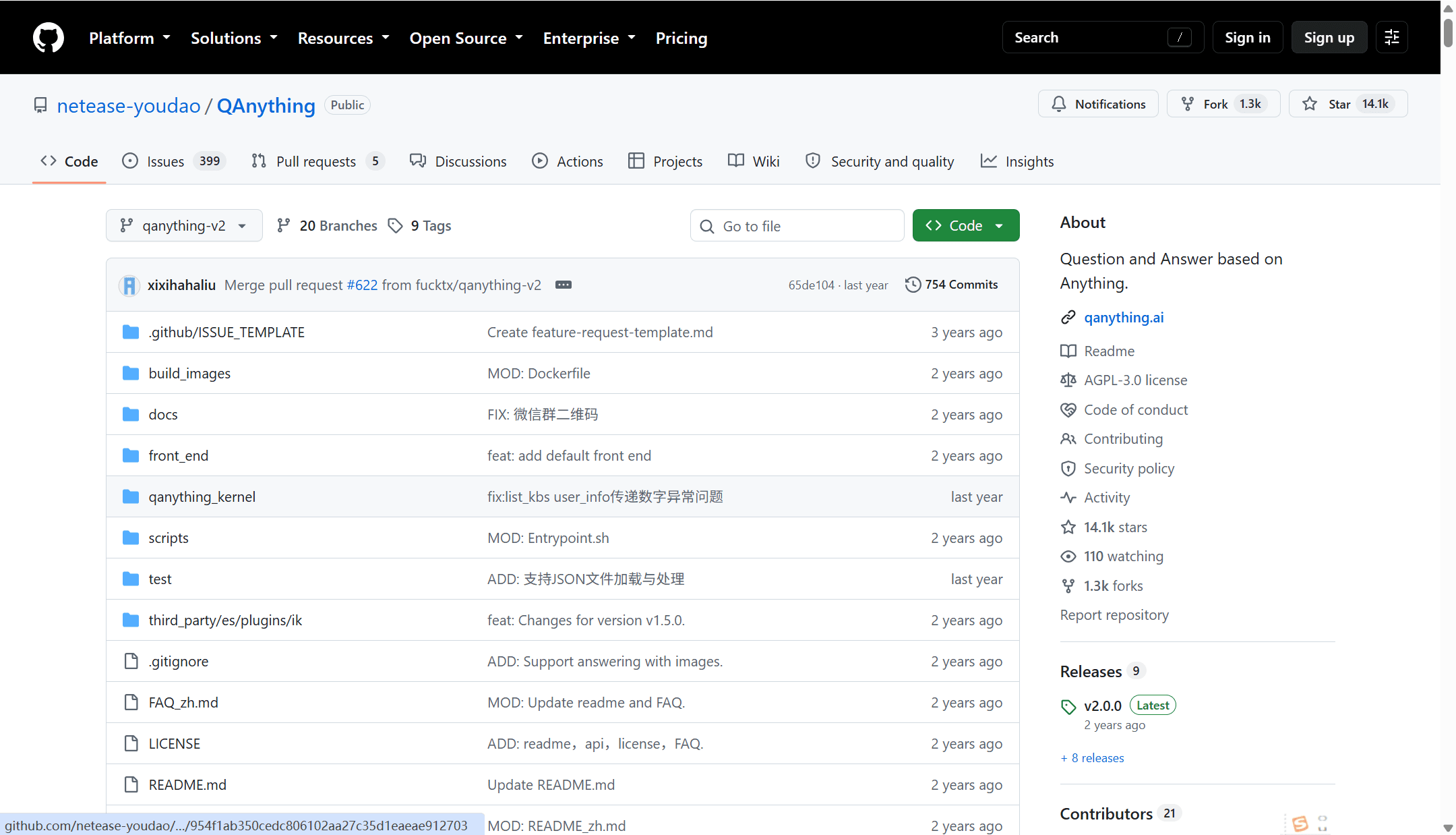
Task: Open the Security policy link
Action: [1129, 468]
